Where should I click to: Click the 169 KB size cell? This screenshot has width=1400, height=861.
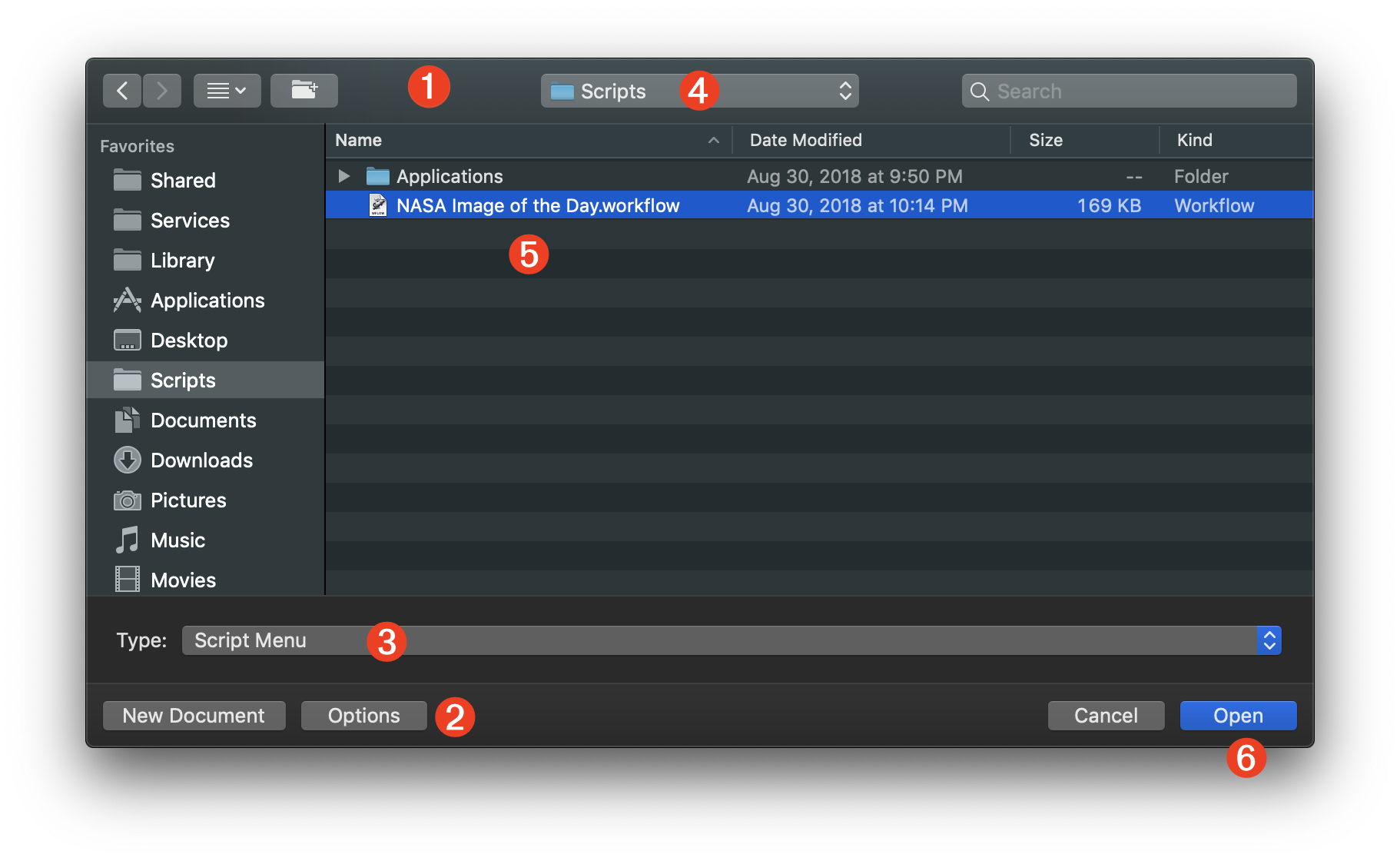1109,205
